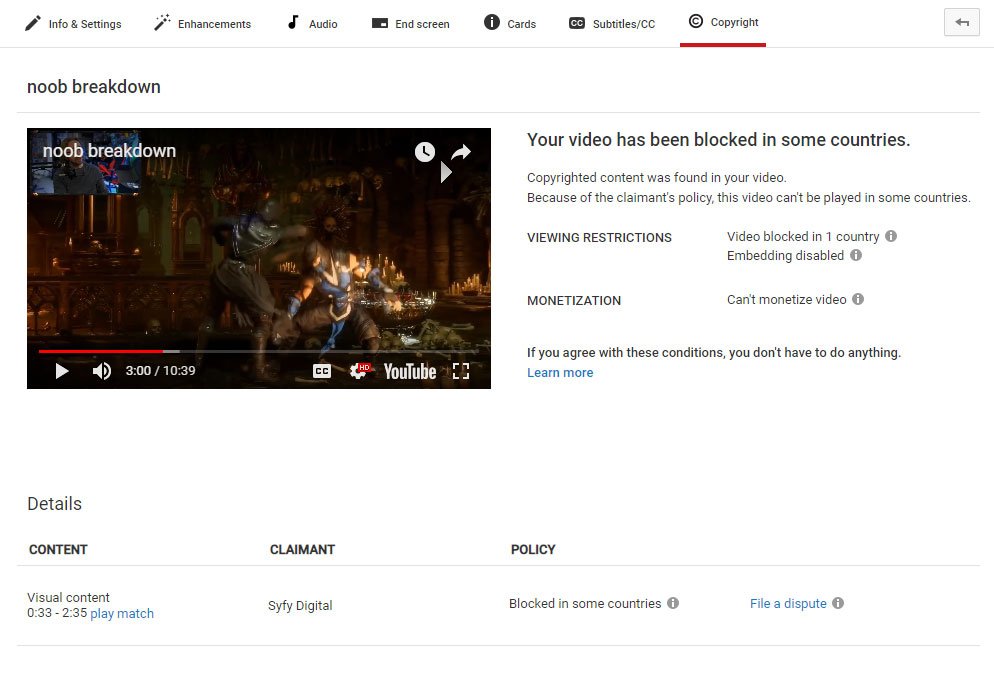Click File a dispute link
The width and height of the screenshot is (994, 675).
[x=788, y=603]
